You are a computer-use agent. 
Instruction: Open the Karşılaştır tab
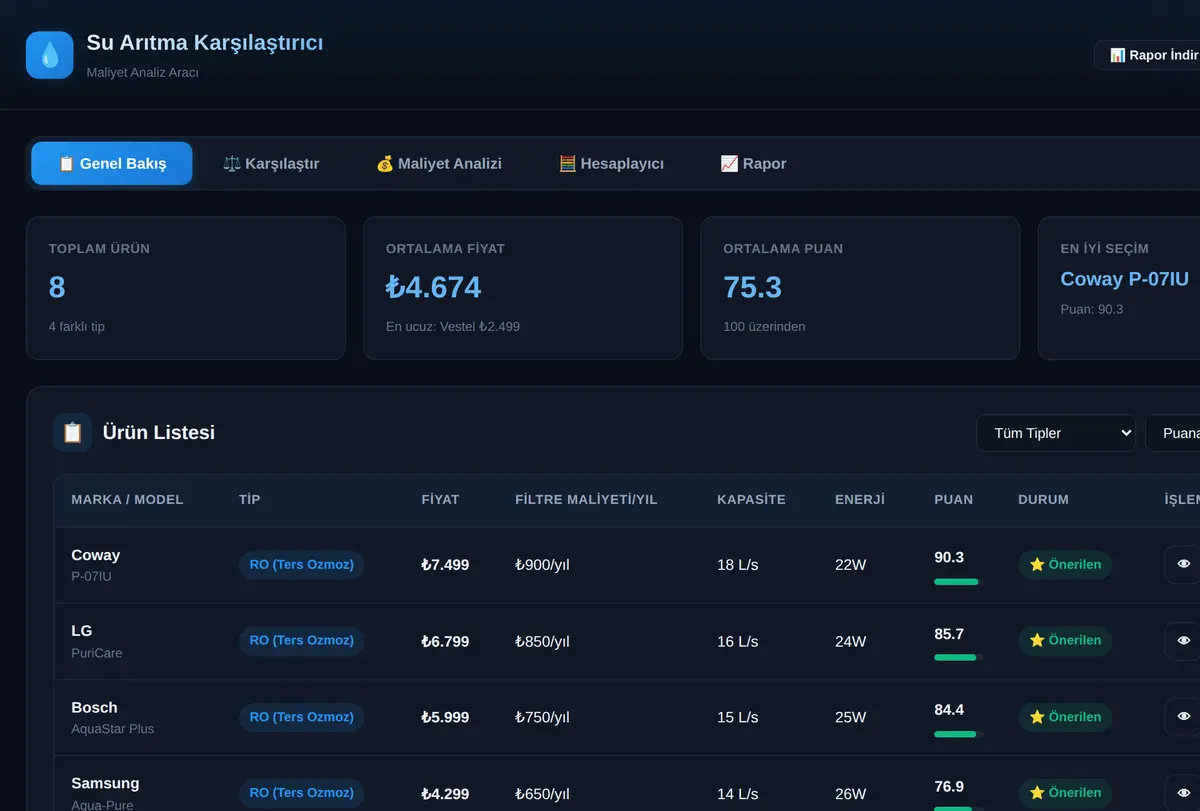click(x=271, y=163)
